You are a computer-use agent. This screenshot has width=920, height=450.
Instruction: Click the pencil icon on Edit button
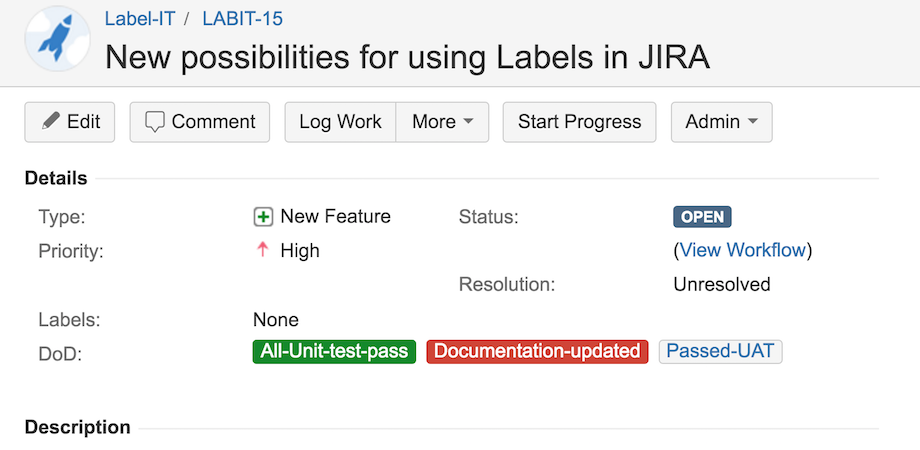51,122
